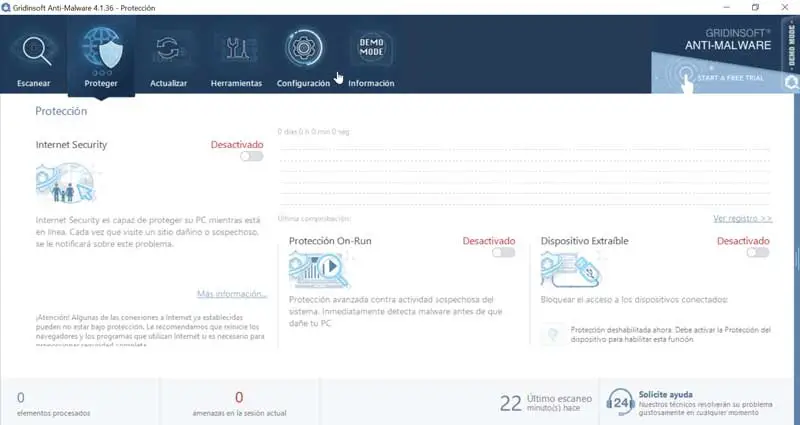Open the Información tab label
The width and height of the screenshot is (800, 425).
(371, 83)
